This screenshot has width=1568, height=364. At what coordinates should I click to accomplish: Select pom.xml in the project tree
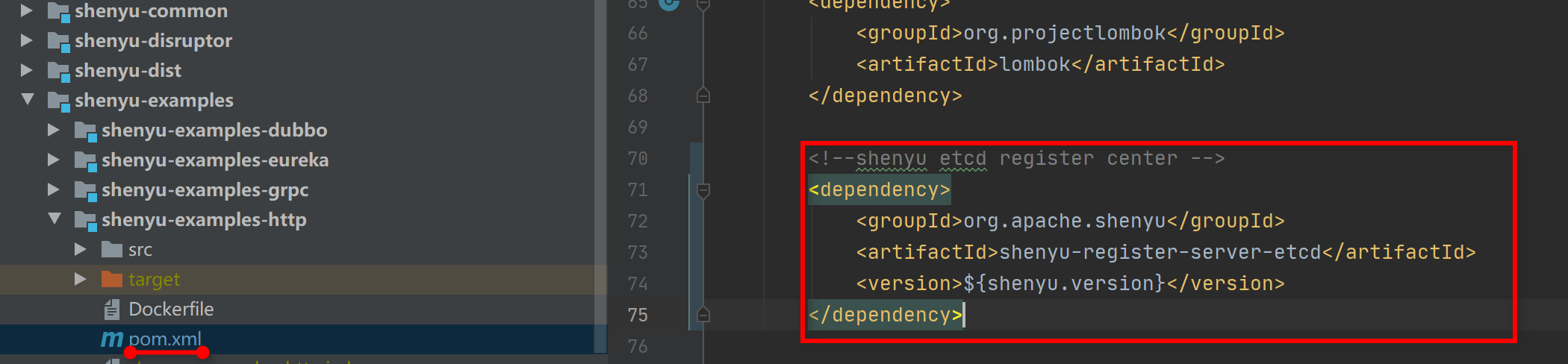[x=164, y=339]
